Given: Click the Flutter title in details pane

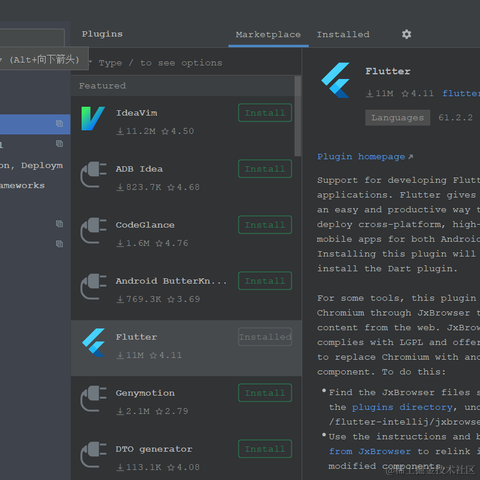Looking at the screenshot, I should pos(388,71).
